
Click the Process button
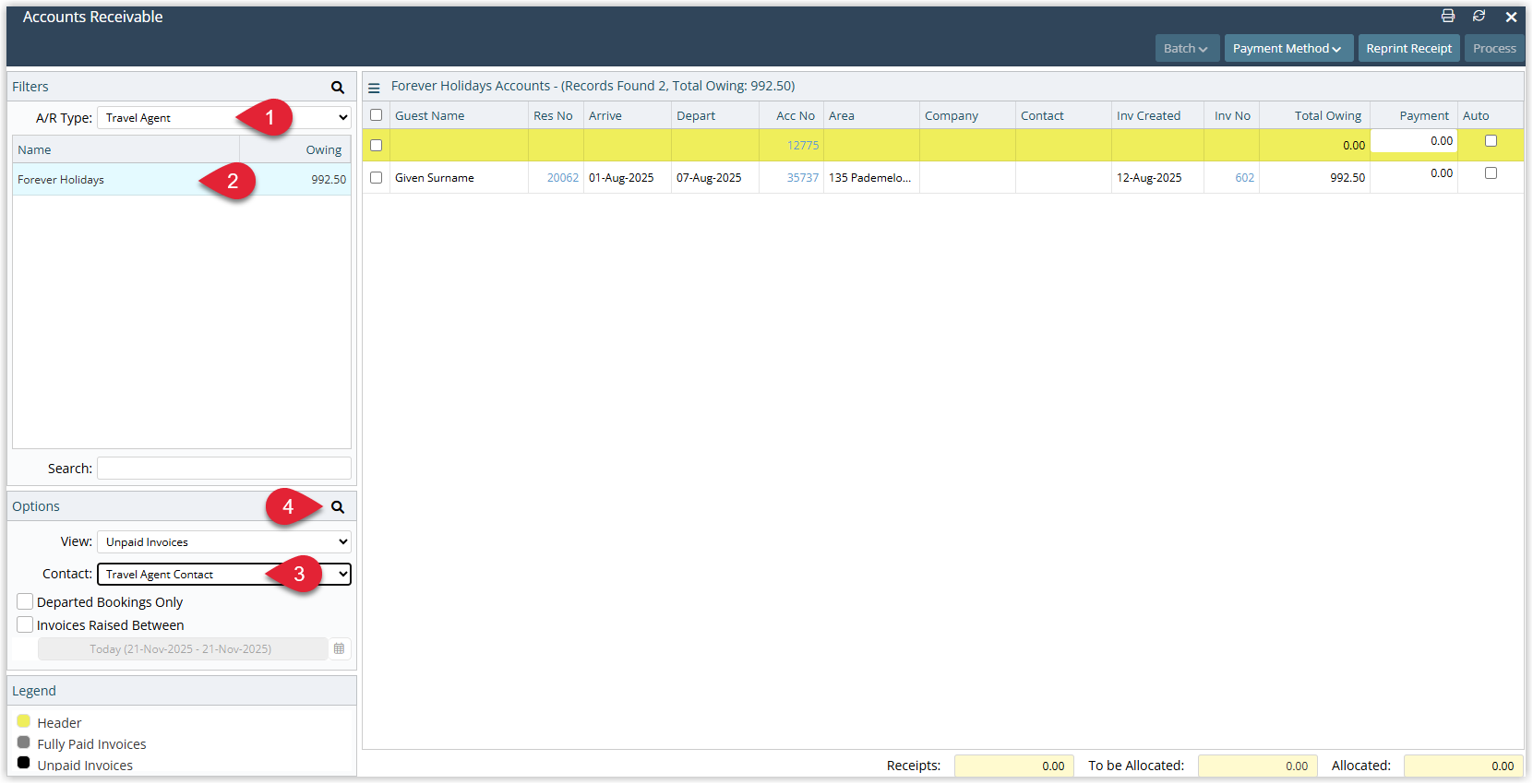1494,48
